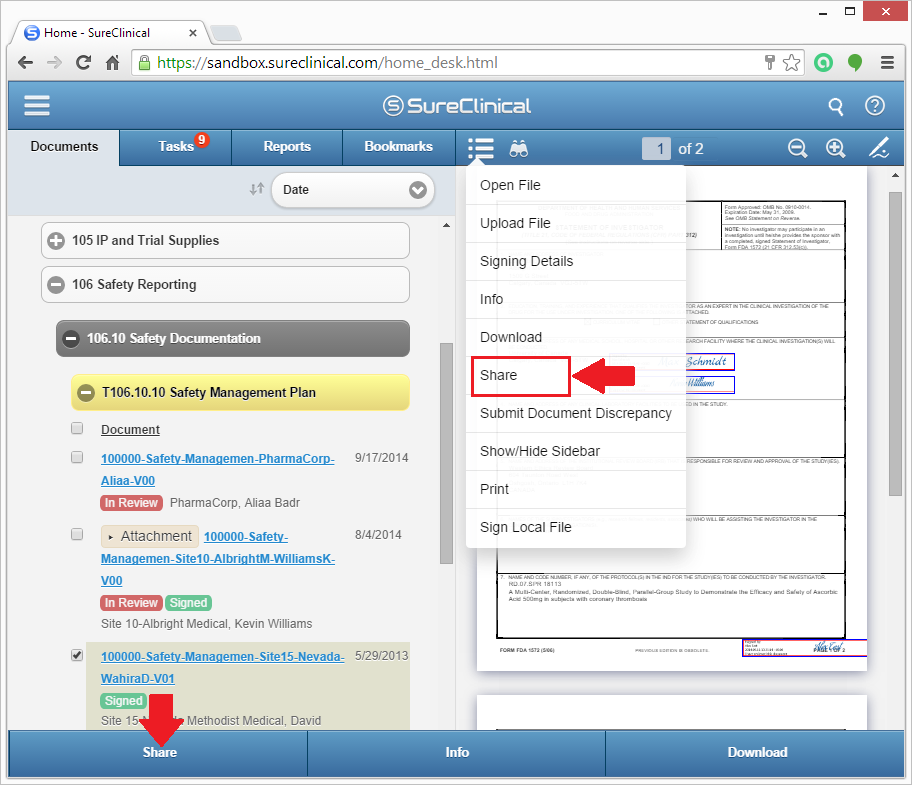
Task: Open the Site15-Nevada-WahiraD-V01 link
Action: pos(222,667)
